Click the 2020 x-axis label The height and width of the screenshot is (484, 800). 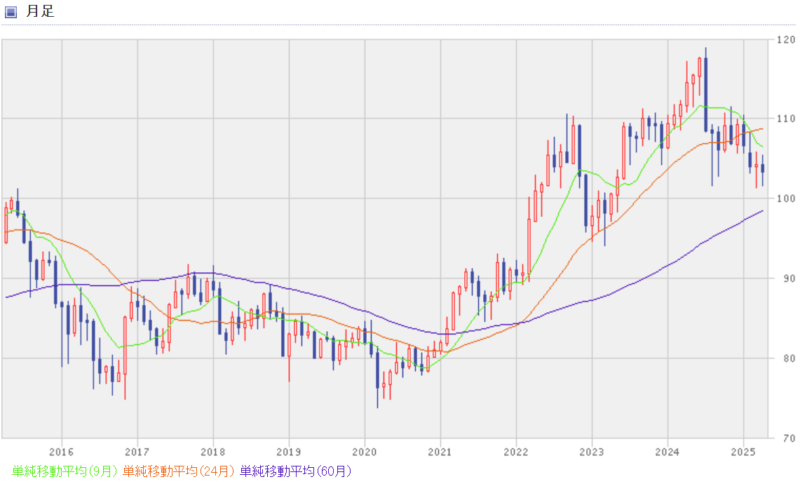(364, 452)
